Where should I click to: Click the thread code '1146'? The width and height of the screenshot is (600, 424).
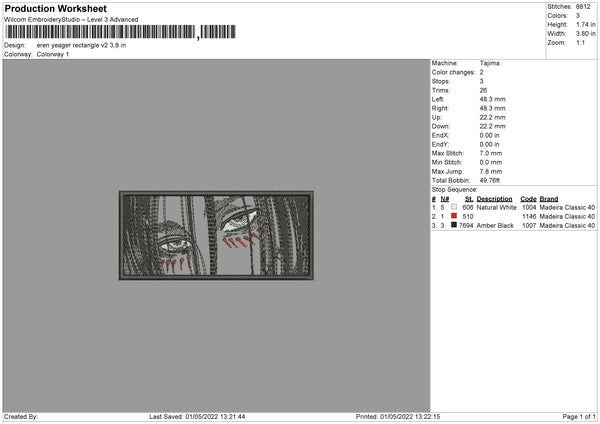coord(529,217)
